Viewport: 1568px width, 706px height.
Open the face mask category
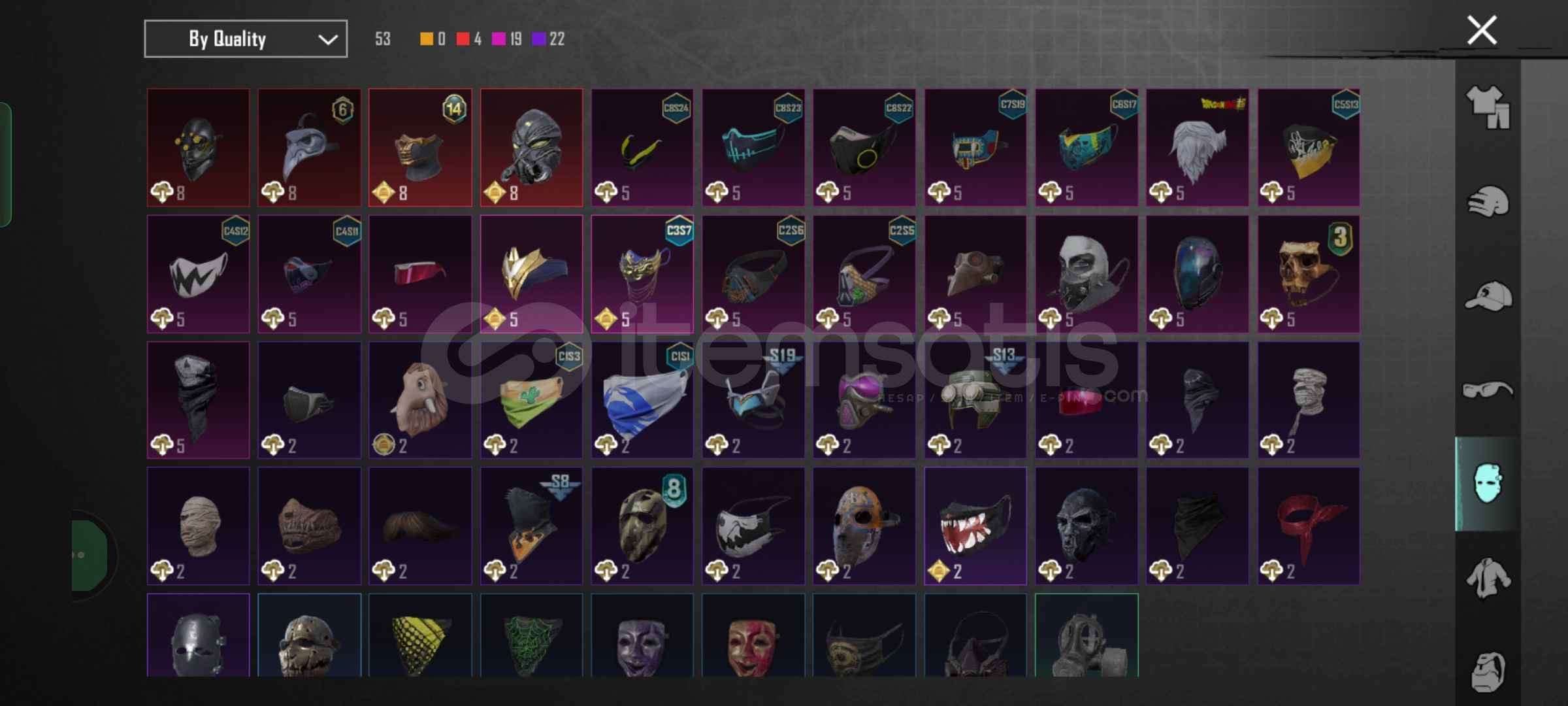click(1488, 483)
